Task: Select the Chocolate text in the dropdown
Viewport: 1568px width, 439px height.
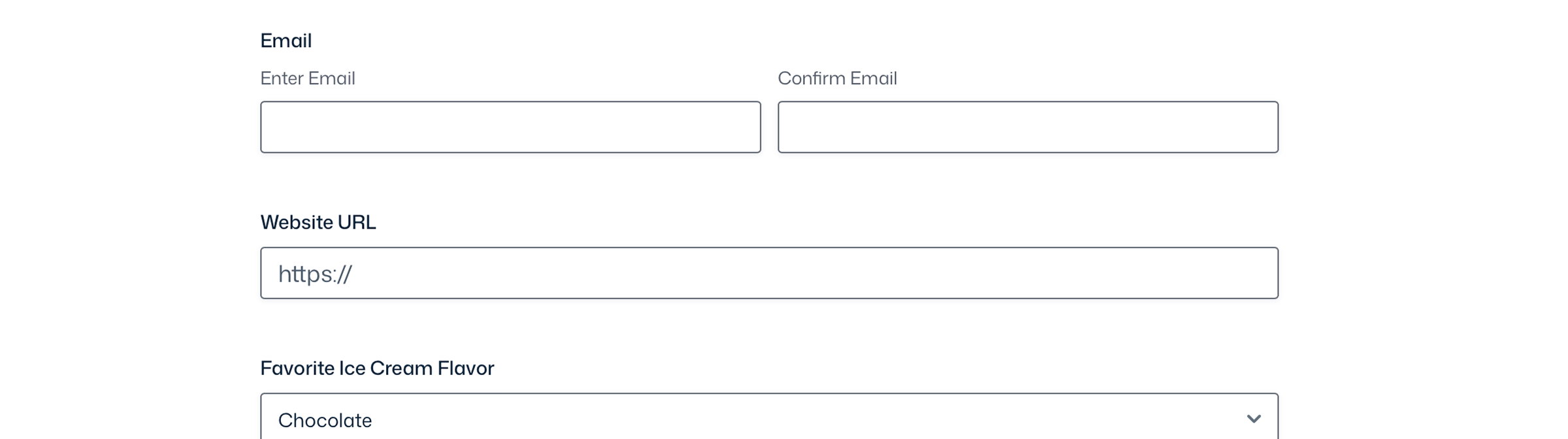Action: [x=325, y=420]
